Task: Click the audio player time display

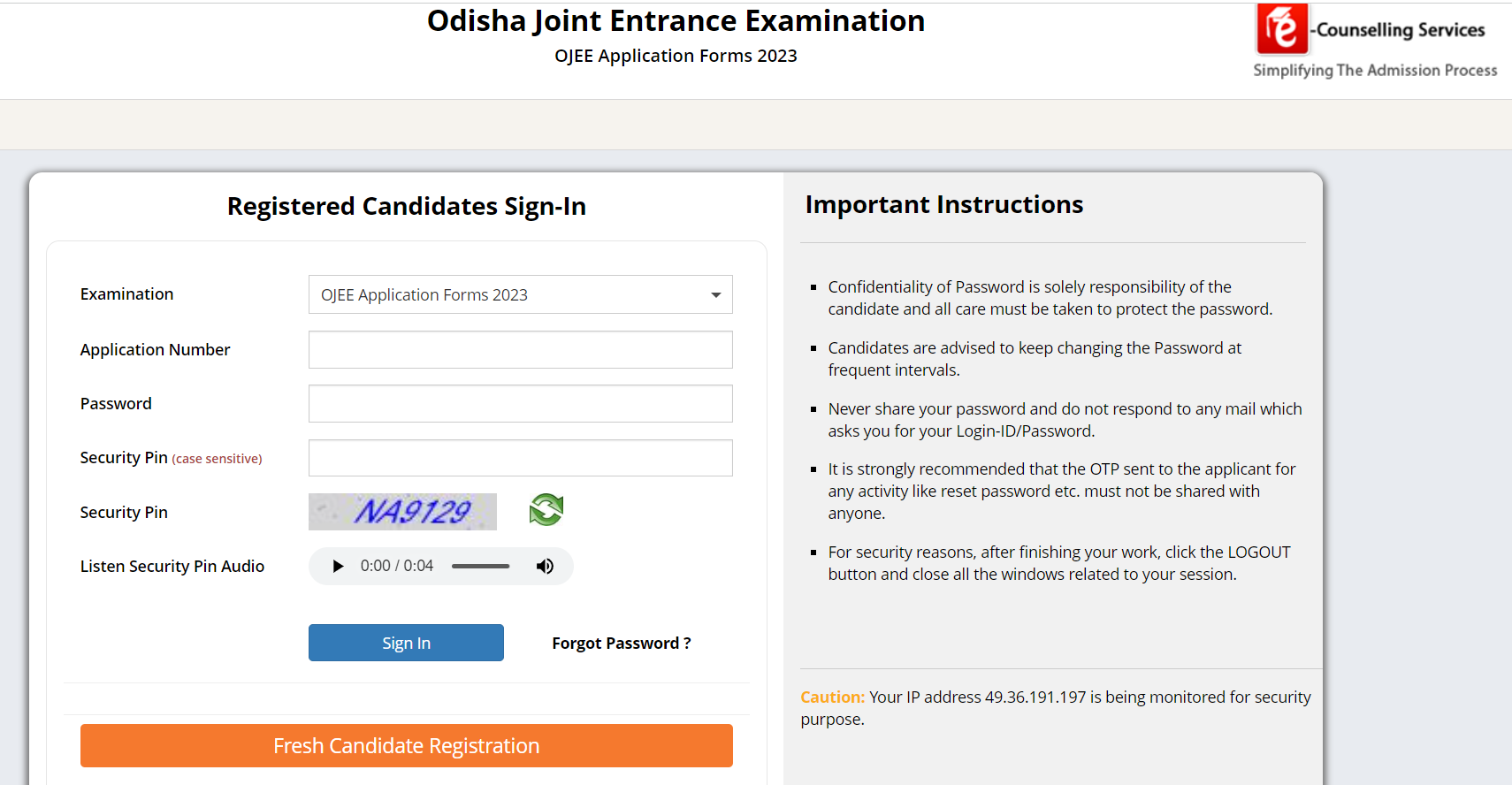Action: pyautogui.click(x=395, y=566)
